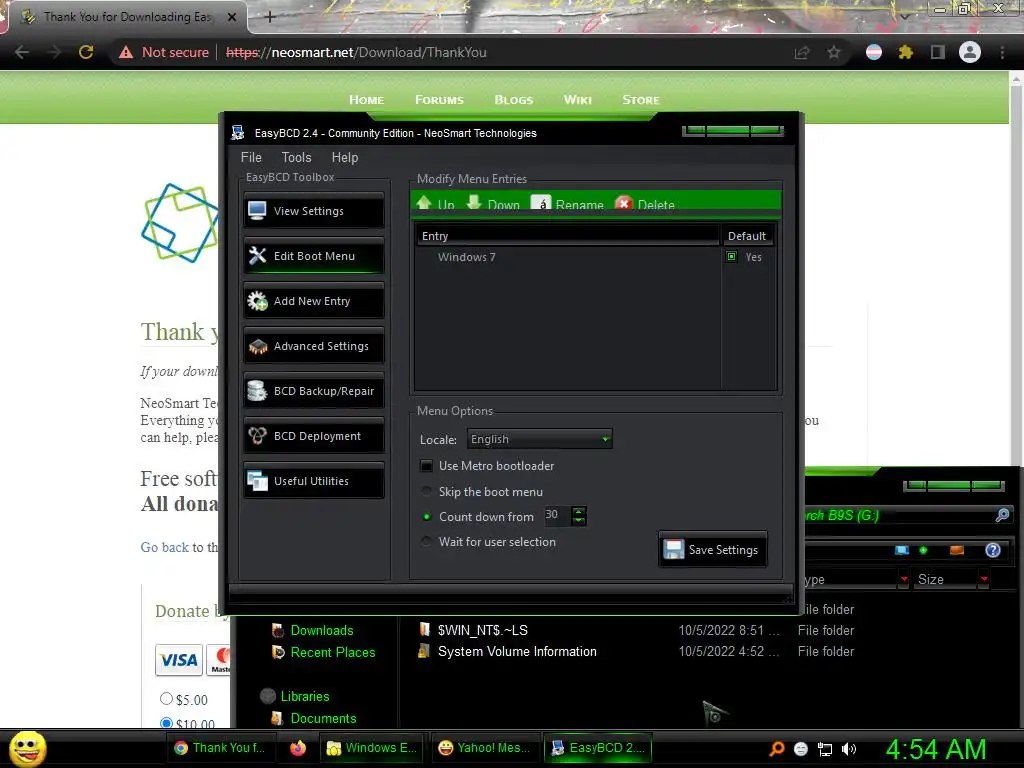Select the $5.00 donation option
Screen dimensions: 1024x768
tap(167, 699)
